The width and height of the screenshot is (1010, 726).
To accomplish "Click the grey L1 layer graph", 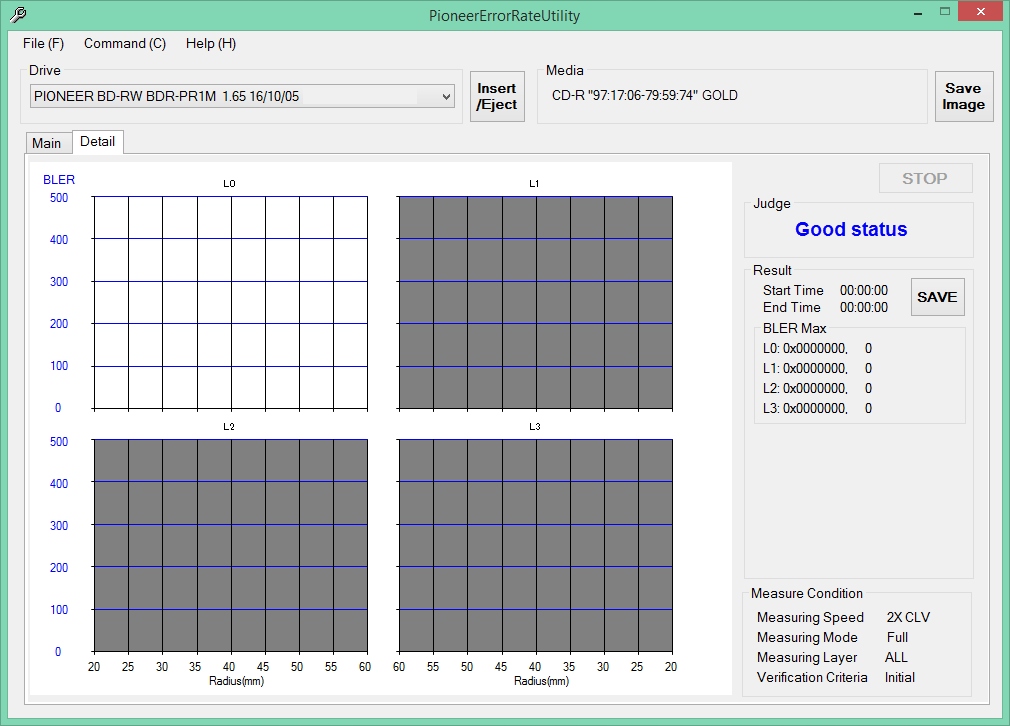I will 535,302.
